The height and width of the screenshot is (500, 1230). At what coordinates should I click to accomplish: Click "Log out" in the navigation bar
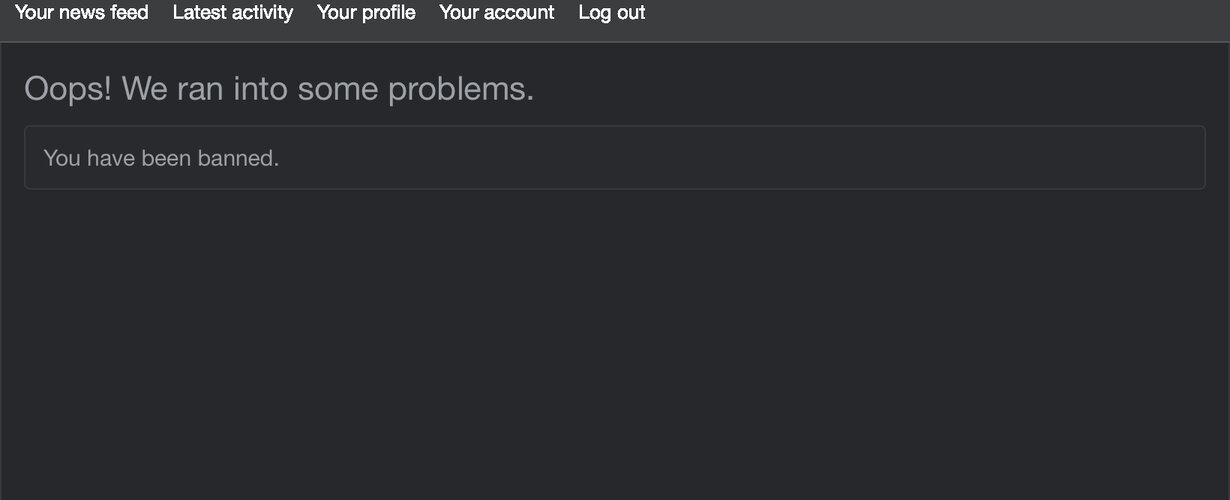(612, 13)
